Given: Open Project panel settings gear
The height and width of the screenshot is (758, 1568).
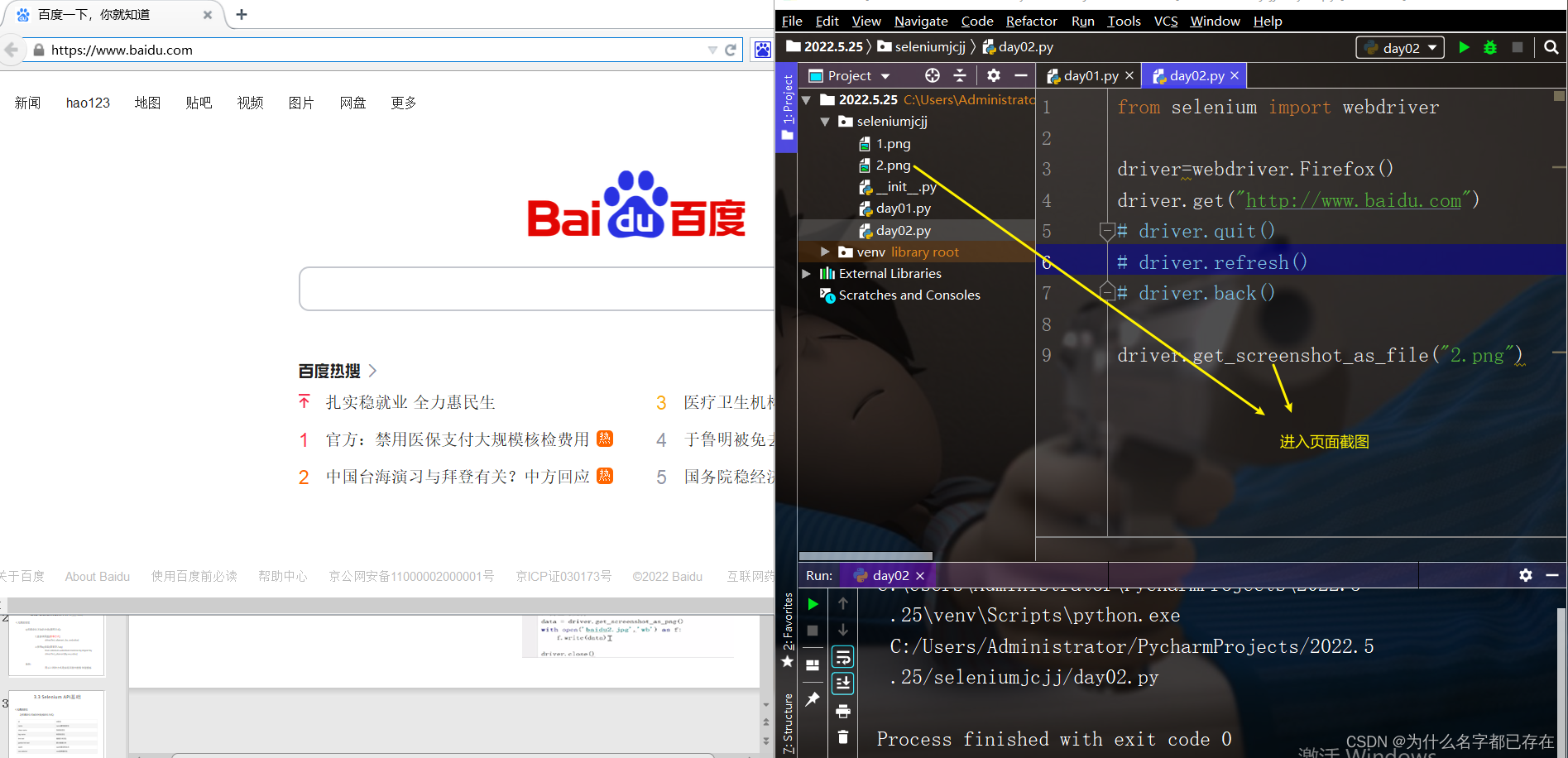Looking at the screenshot, I should (x=994, y=75).
